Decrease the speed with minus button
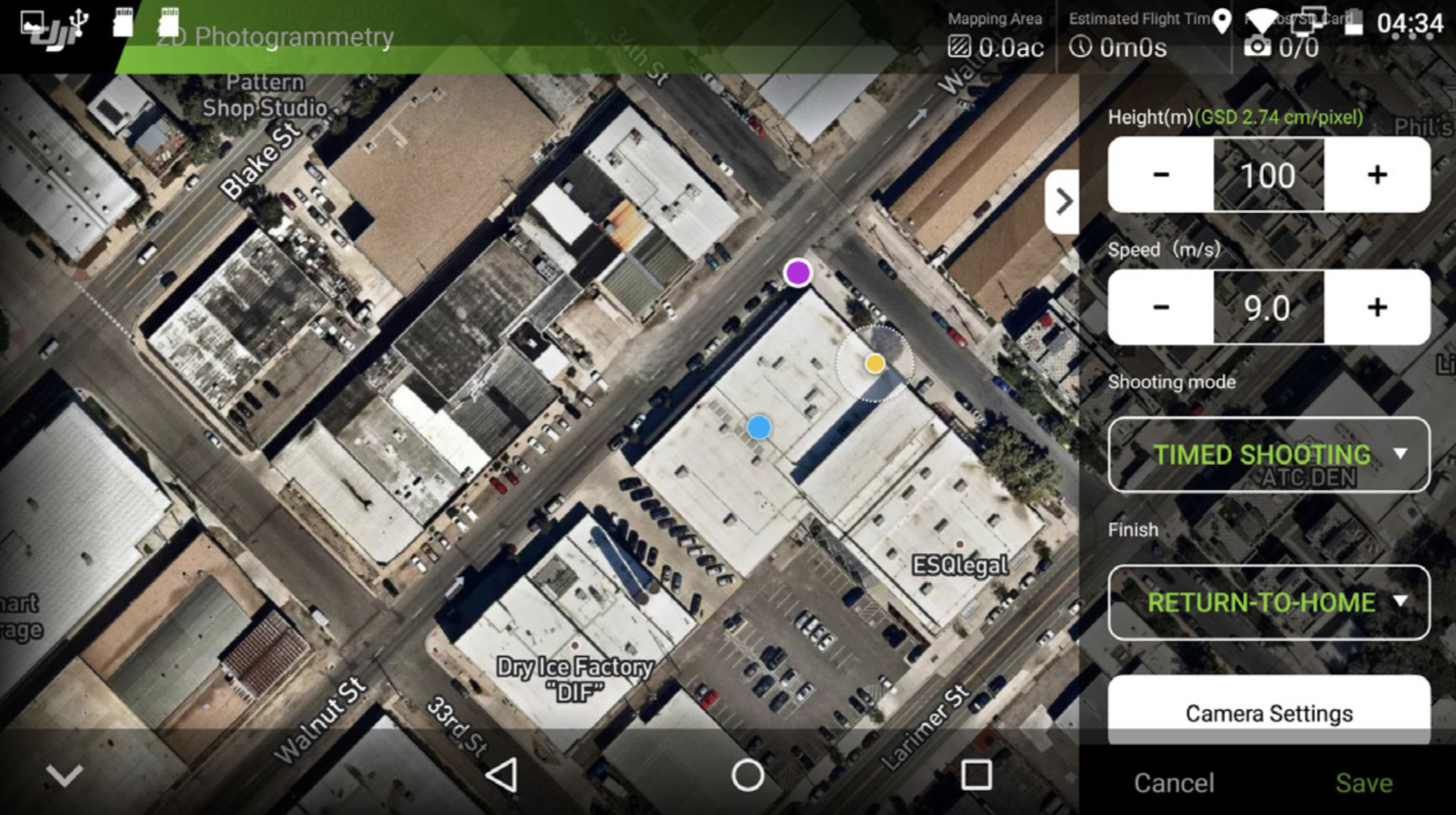This screenshot has height=815, width=1456. [1161, 307]
